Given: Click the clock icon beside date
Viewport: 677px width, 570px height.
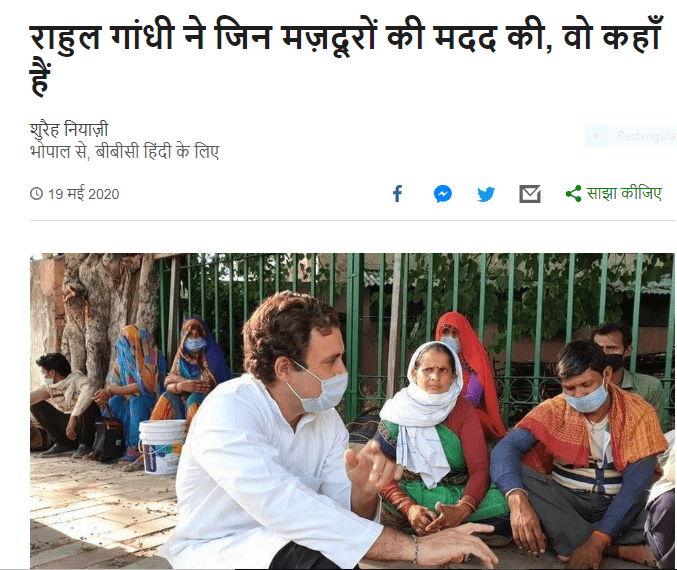Looking at the screenshot, I should pyautogui.click(x=37, y=193).
